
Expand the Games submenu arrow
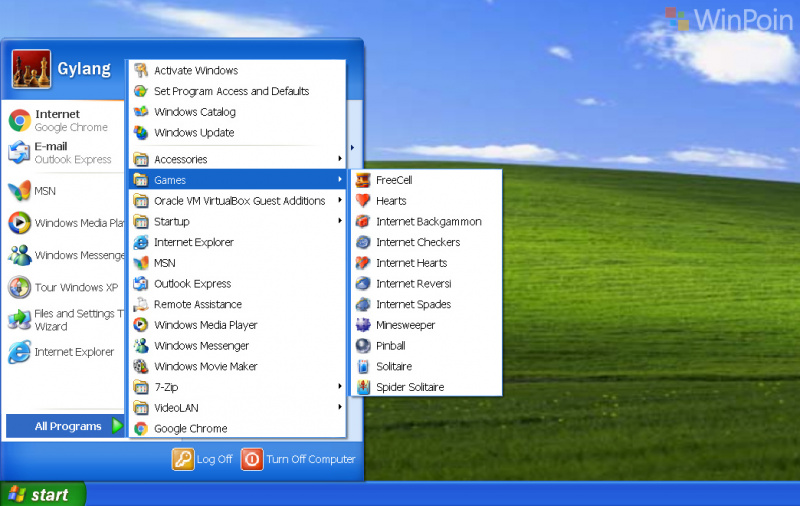point(340,179)
